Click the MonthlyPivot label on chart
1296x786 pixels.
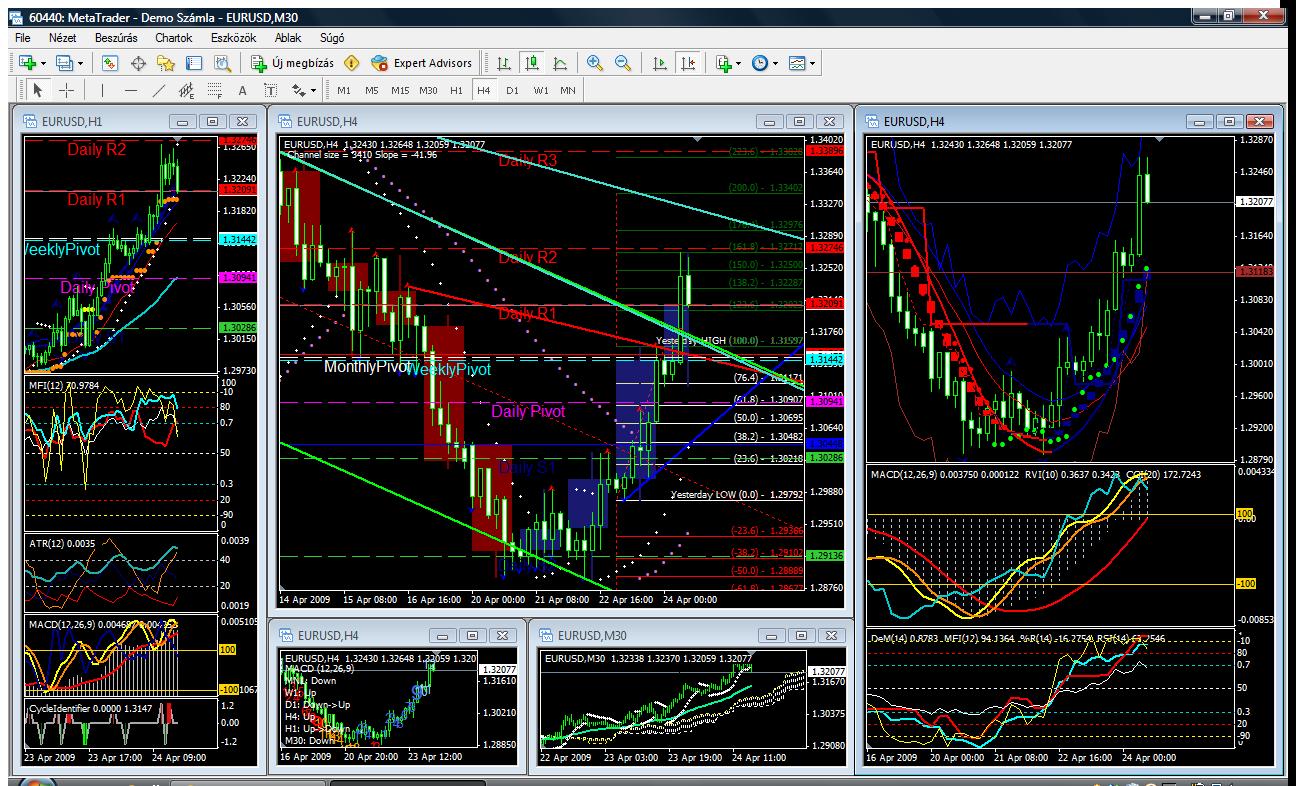(x=366, y=367)
